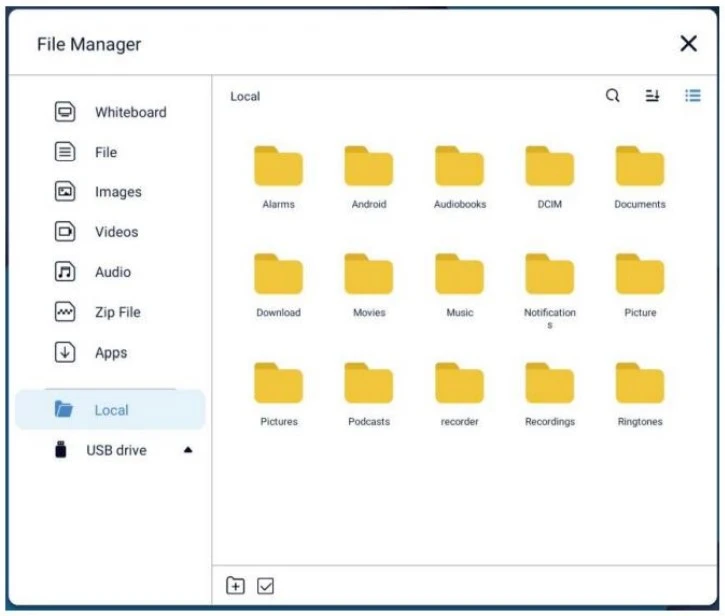Eject the USB drive with the arrow

[x=188, y=450]
